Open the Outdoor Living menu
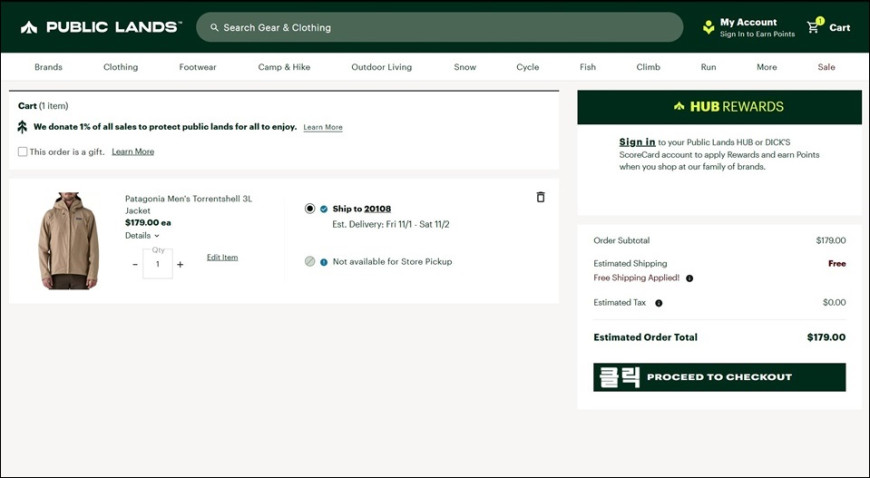Viewport: 870px width, 478px height. tap(382, 67)
